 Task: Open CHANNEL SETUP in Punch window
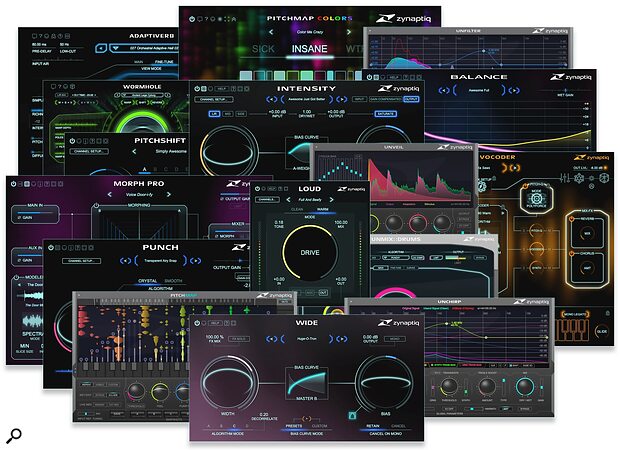click(x=81, y=261)
